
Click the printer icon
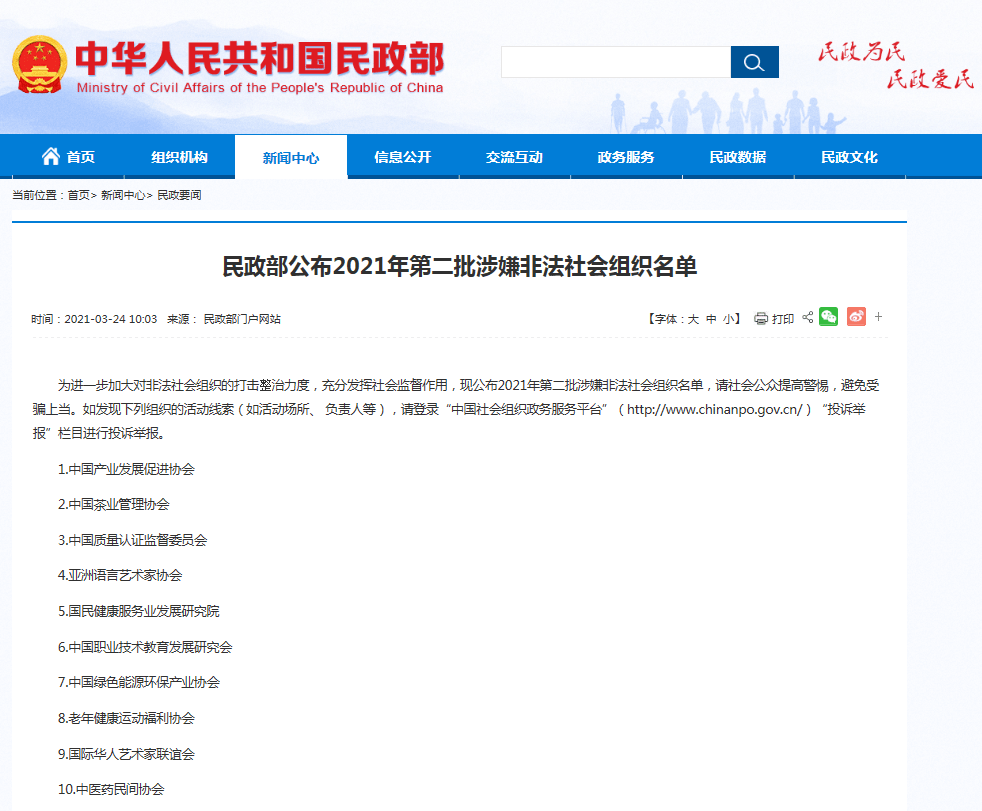pyautogui.click(x=760, y=319)
